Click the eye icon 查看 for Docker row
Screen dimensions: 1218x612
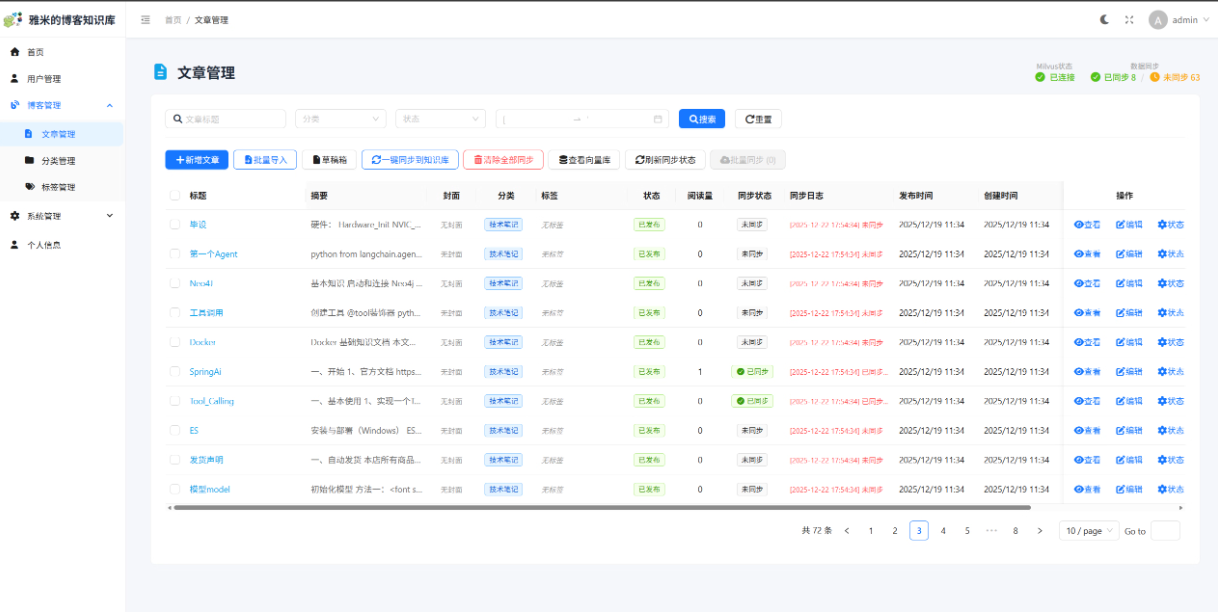coord(1087,342)
